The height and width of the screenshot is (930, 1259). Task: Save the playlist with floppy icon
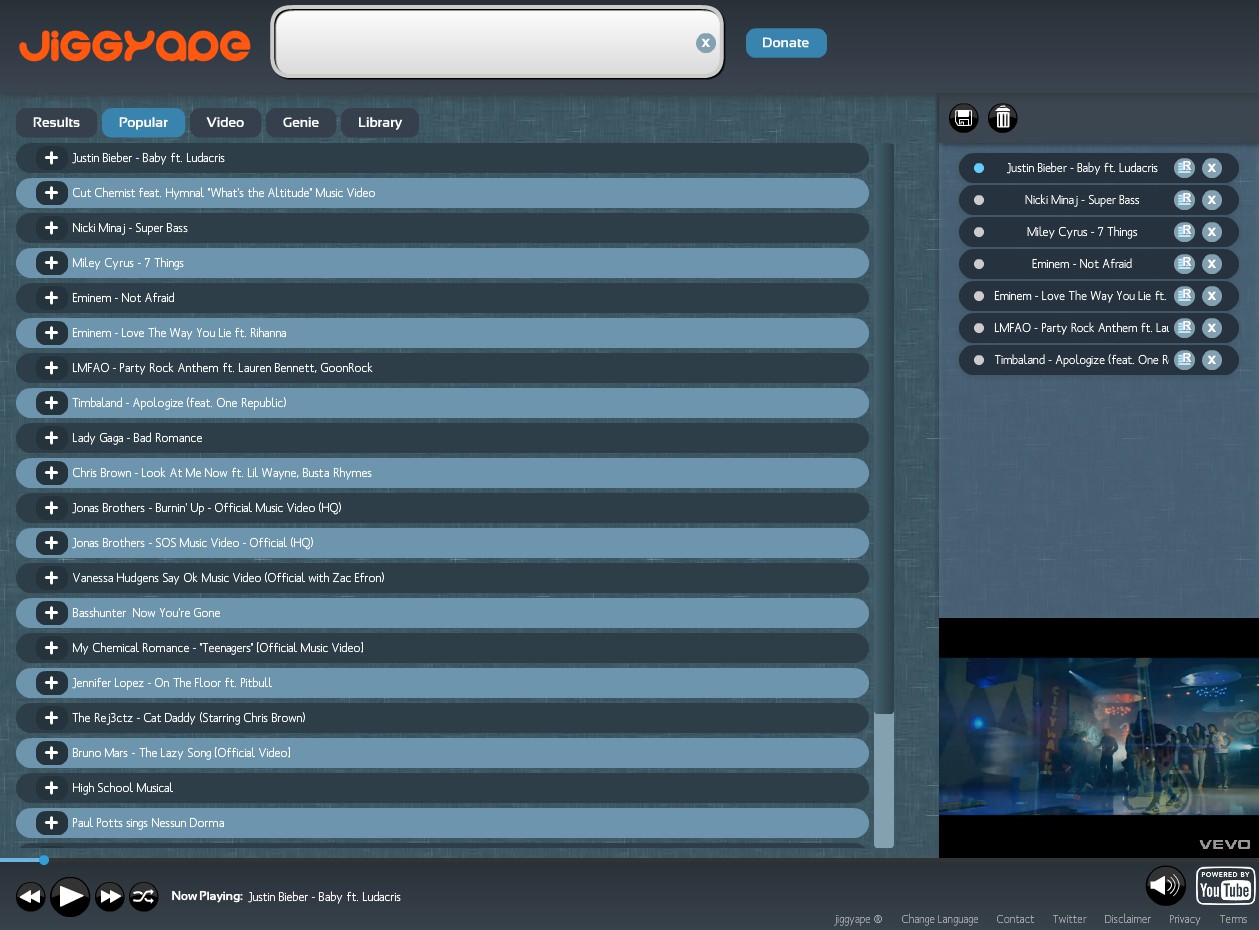[x=963, y=119]
